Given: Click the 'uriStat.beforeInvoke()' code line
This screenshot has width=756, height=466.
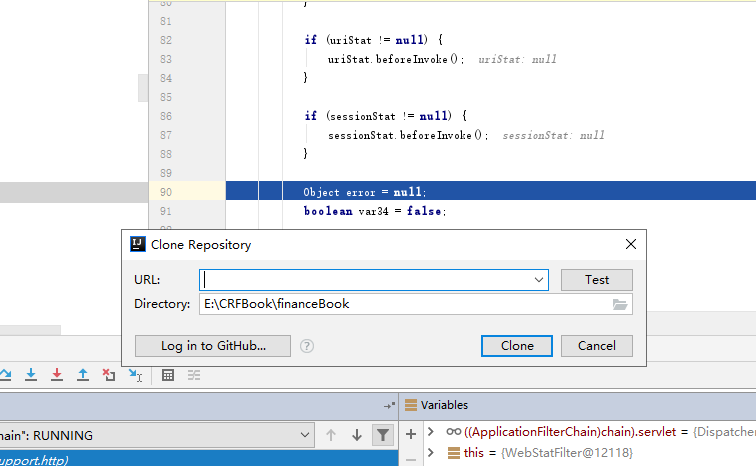Looking at the screenshot, I should click(x=396, y=59).
